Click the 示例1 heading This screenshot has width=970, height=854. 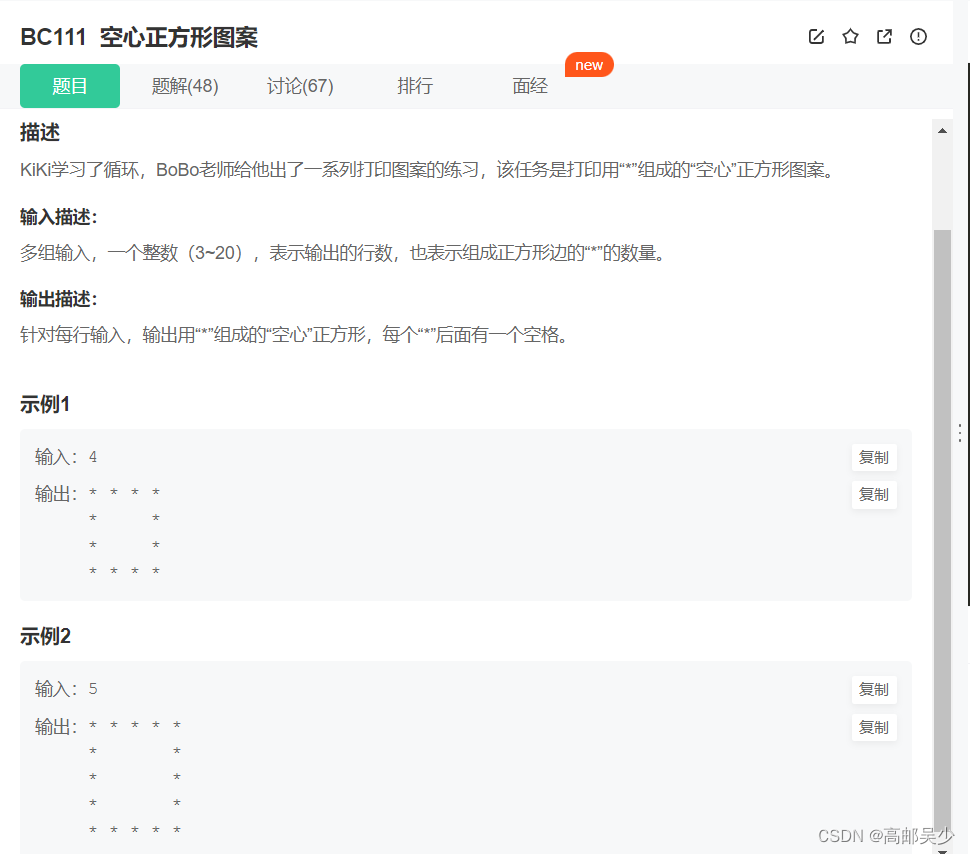pyautogui.click(x=45, y=404)
